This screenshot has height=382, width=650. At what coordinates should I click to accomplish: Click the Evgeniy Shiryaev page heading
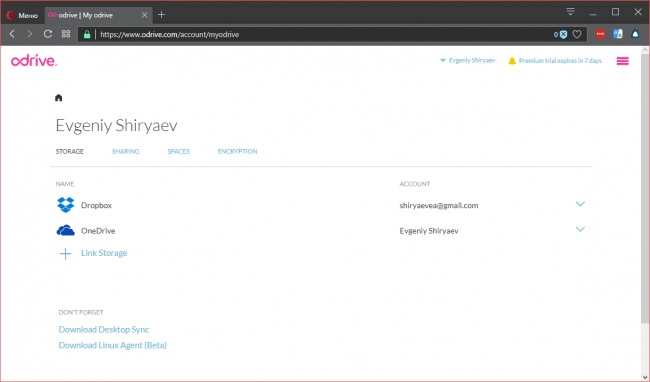point(116,126)
